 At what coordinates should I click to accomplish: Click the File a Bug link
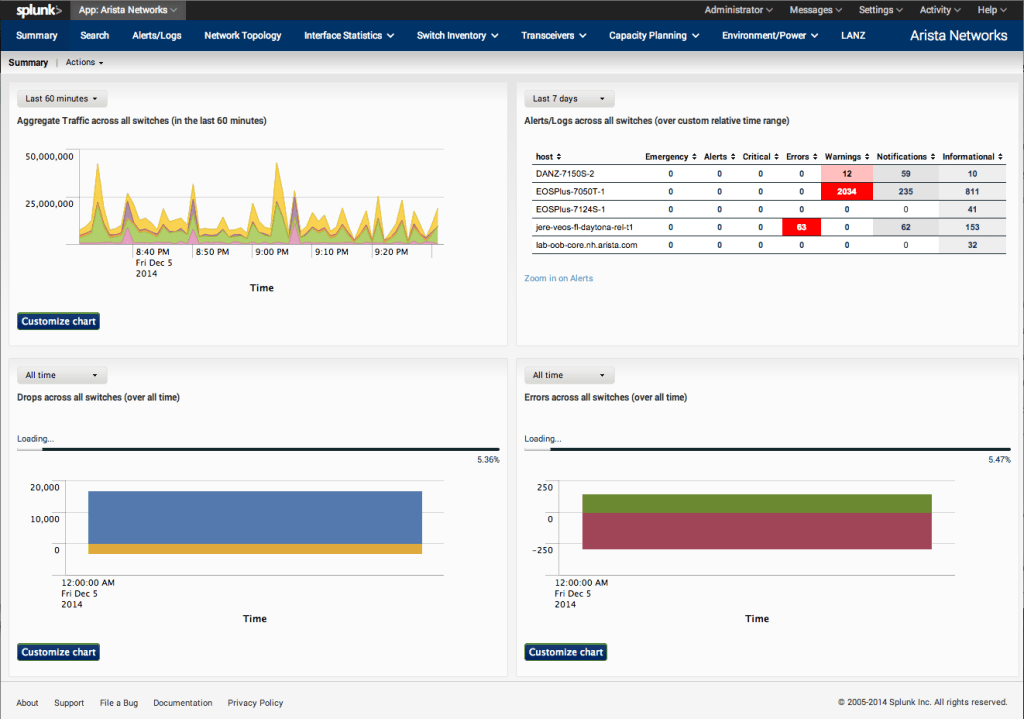tap(119, 703)
